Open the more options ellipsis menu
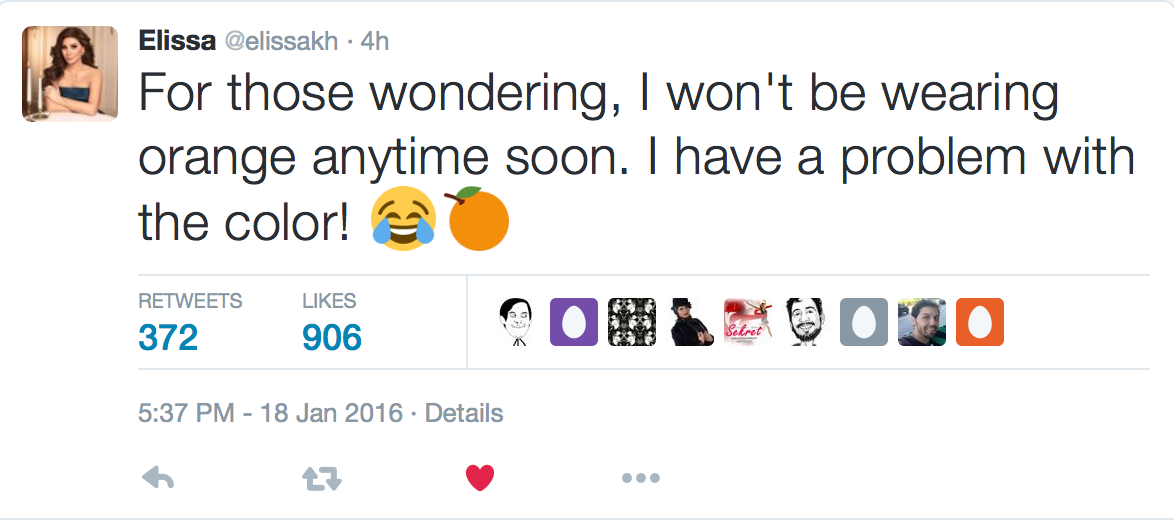This screenshot has width=1174, height=520. coord(640,479)
